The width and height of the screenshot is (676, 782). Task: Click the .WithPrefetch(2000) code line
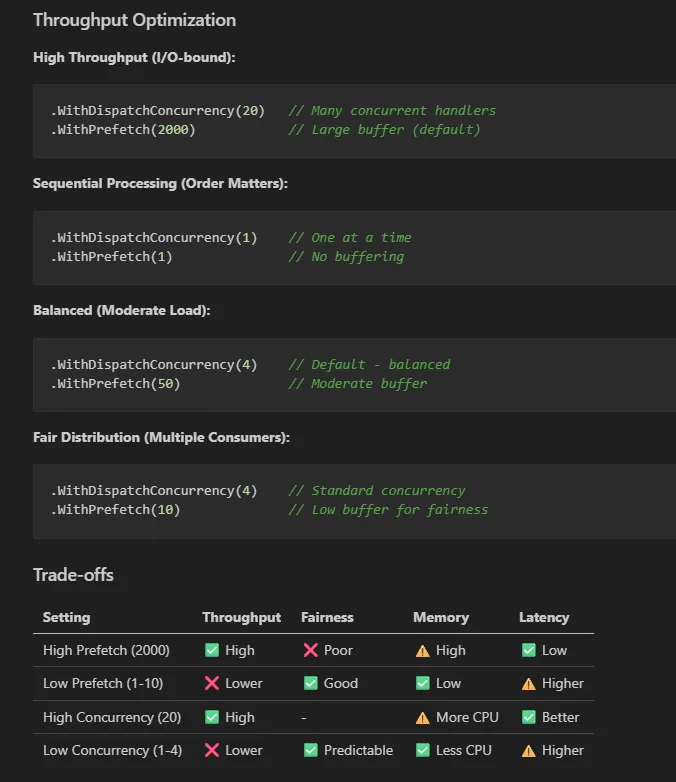pos(123,130)
